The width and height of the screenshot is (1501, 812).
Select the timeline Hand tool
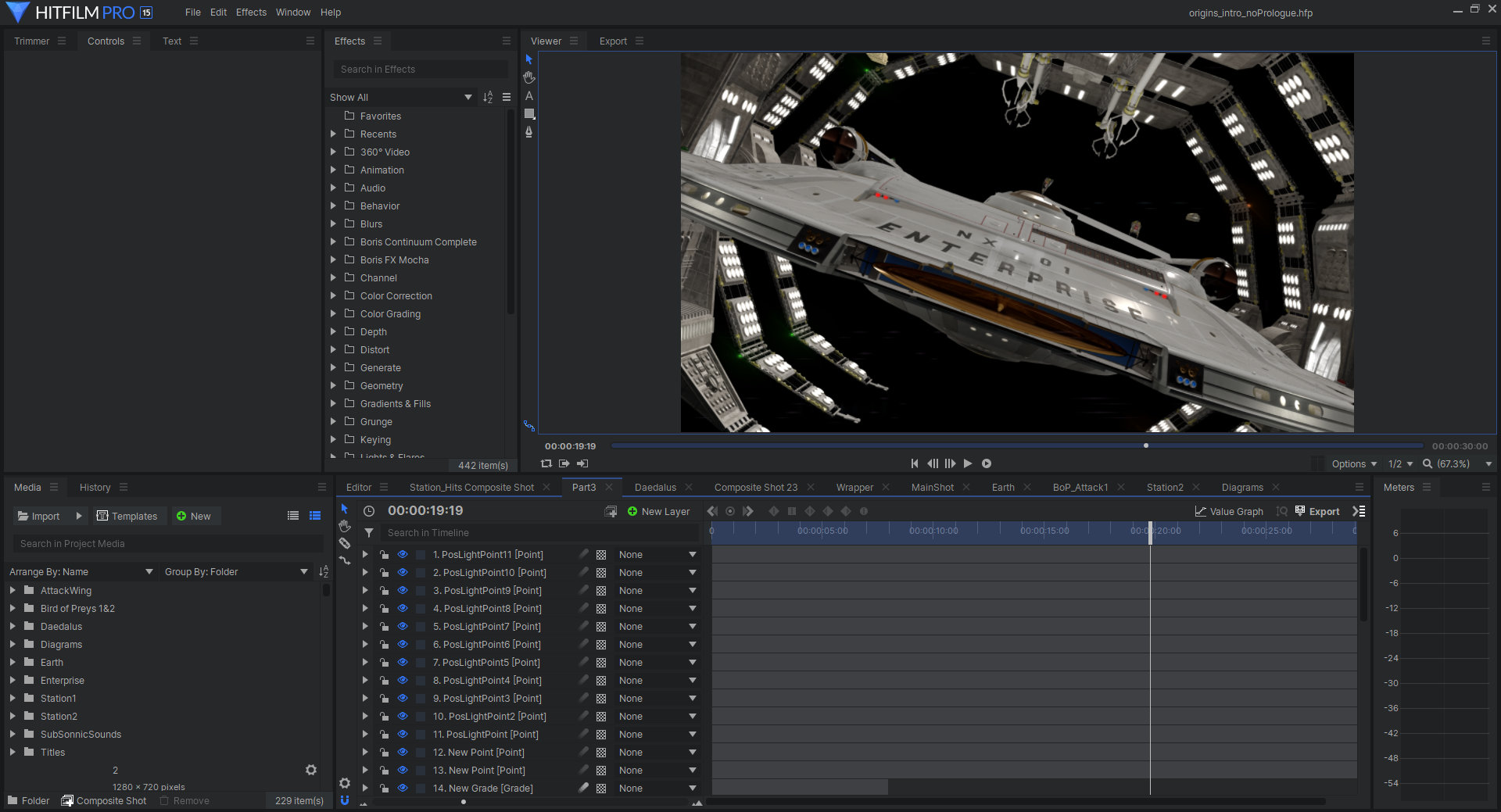pyautogui.click(x=345, y=526)
